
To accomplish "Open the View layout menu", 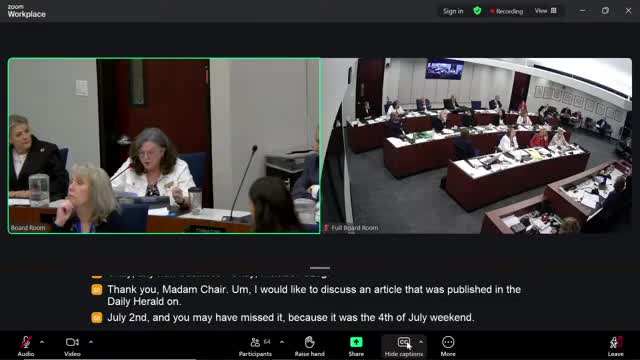I will (545, 11).
